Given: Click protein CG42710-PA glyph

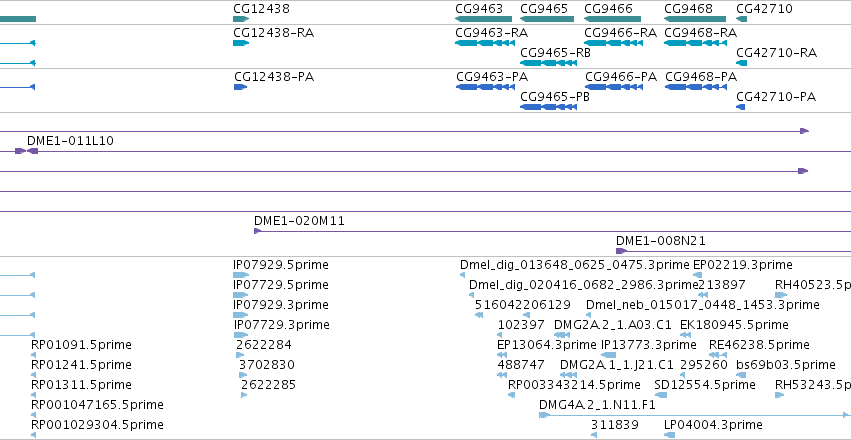Looking at the screenshot, I should pyautogui.click(x=740, y=107).
